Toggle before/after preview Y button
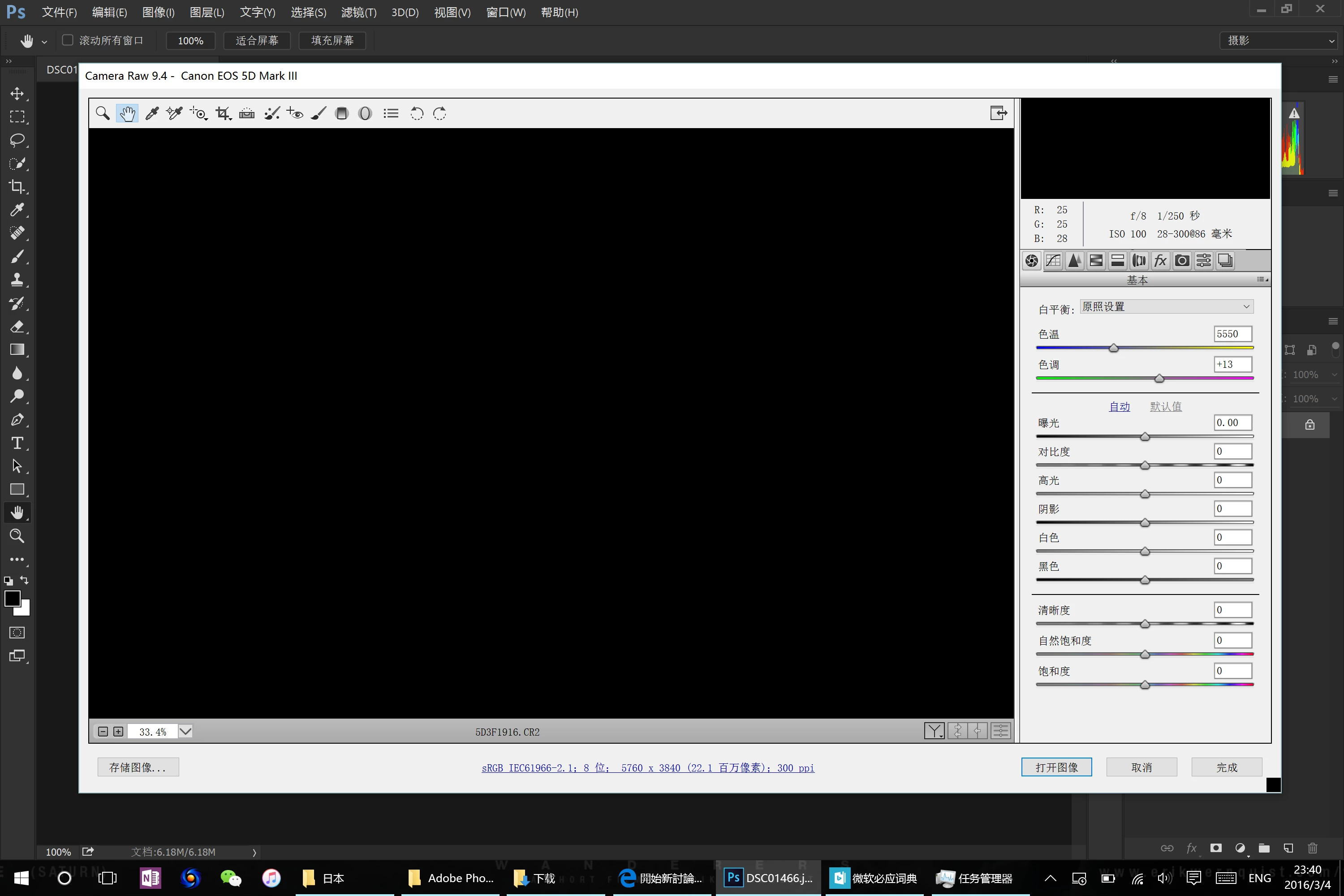 [934, 731]
